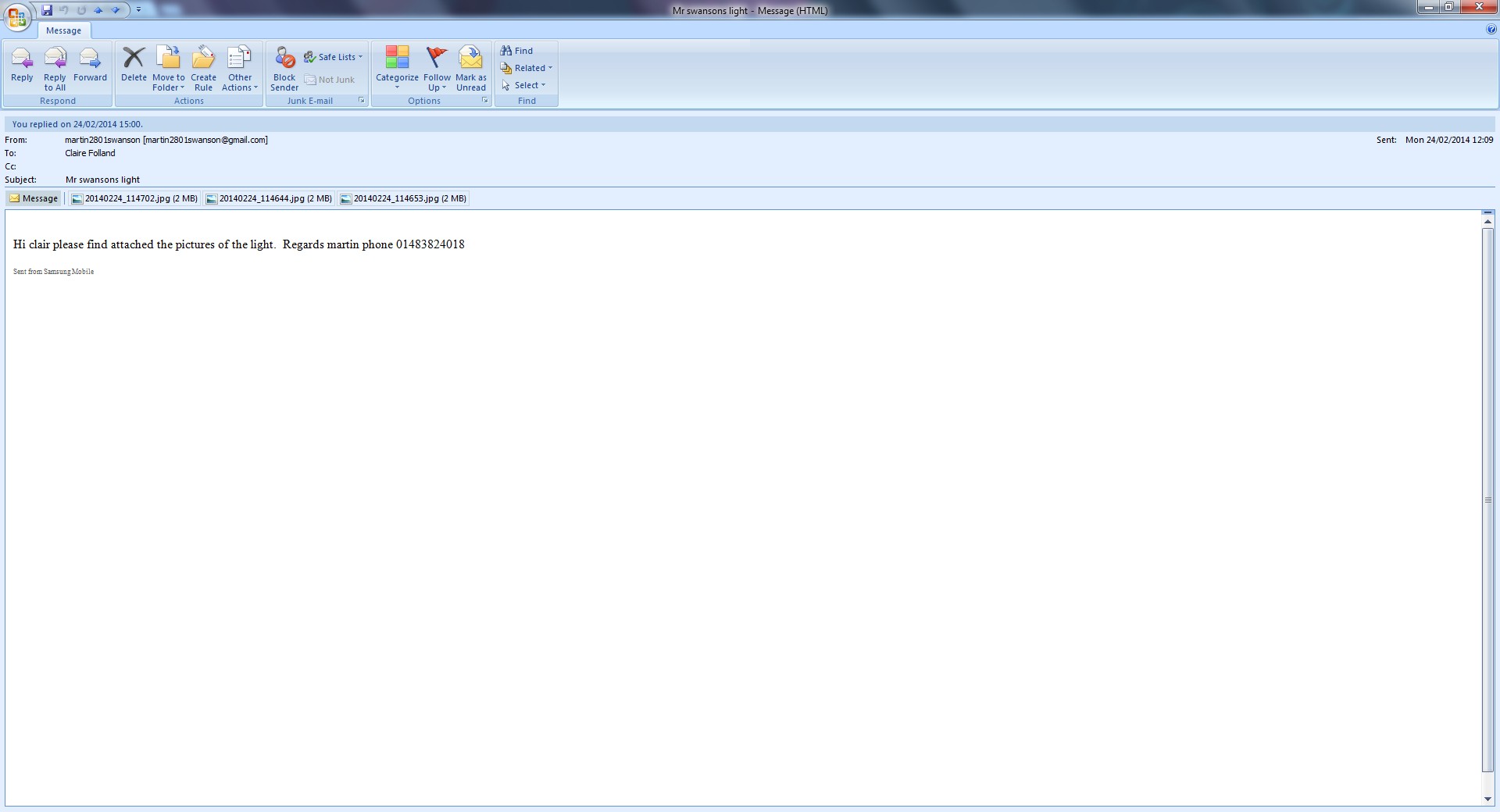Viewport: 1500px width, 812px height.
Task: Click the Reply to All icon
Action: 55,66
